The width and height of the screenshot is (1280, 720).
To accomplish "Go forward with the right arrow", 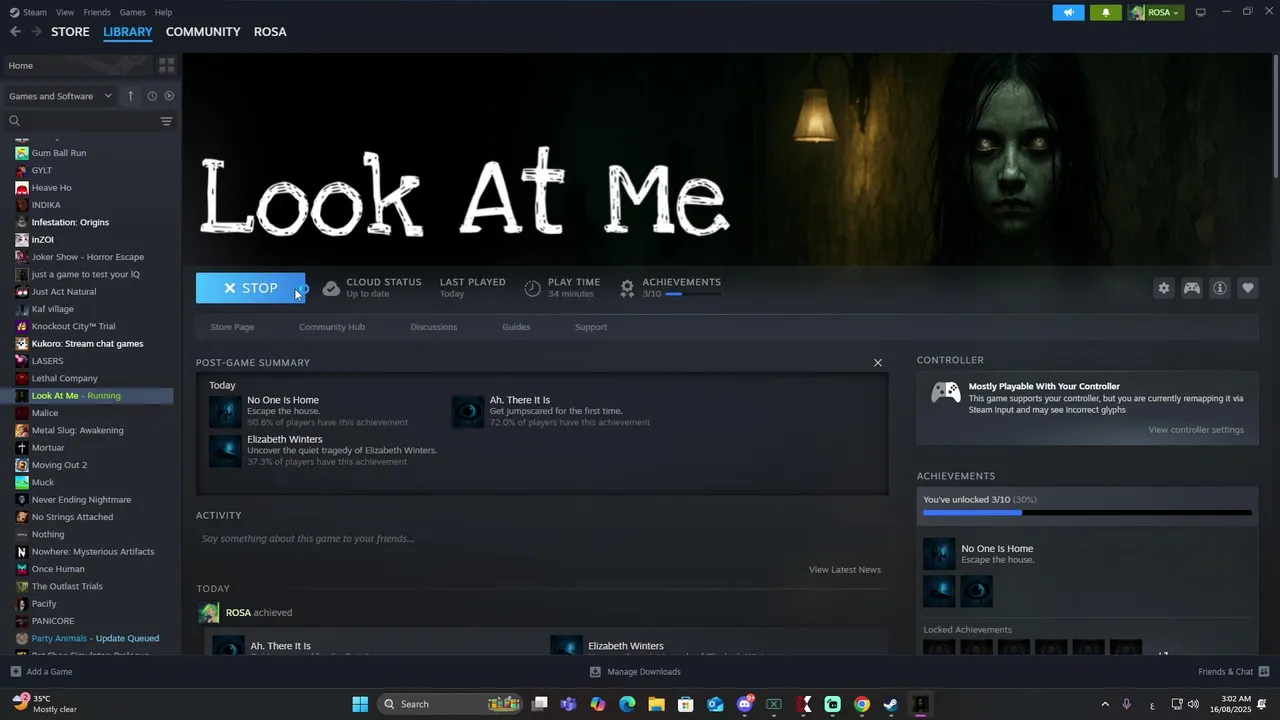I will tap(36, 32).
